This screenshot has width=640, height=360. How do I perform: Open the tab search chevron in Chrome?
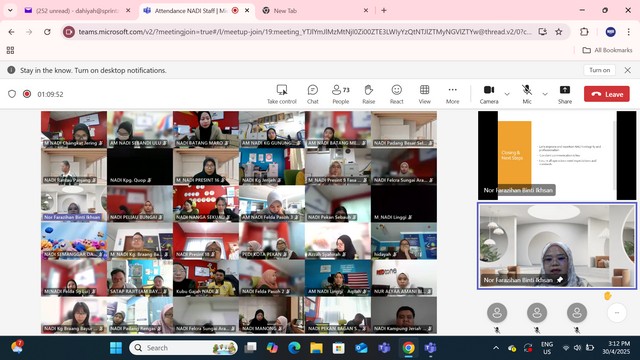pyautogui.click(x=10, y=11)
